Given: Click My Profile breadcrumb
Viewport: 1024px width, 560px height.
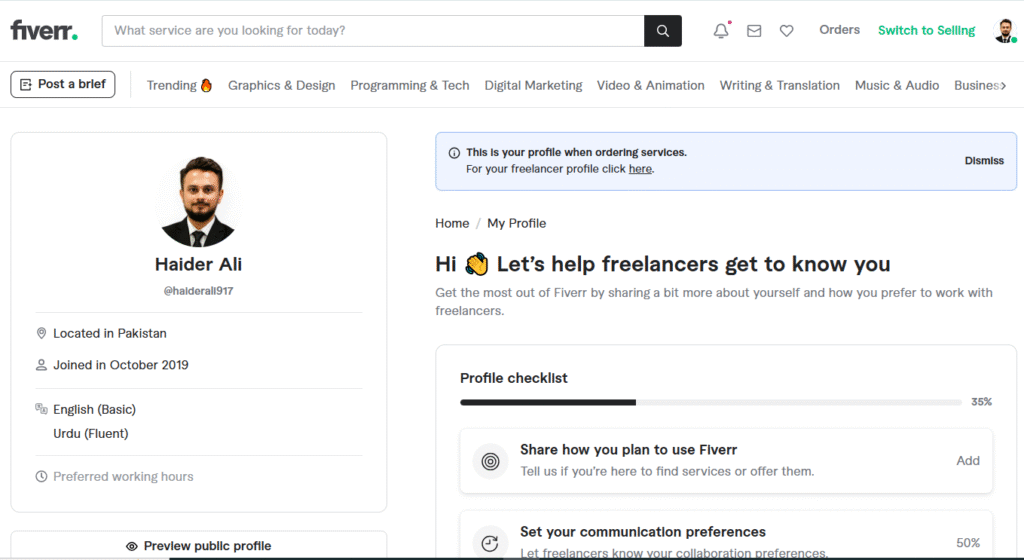Looking at the screenshot, I should pos(517,223).
